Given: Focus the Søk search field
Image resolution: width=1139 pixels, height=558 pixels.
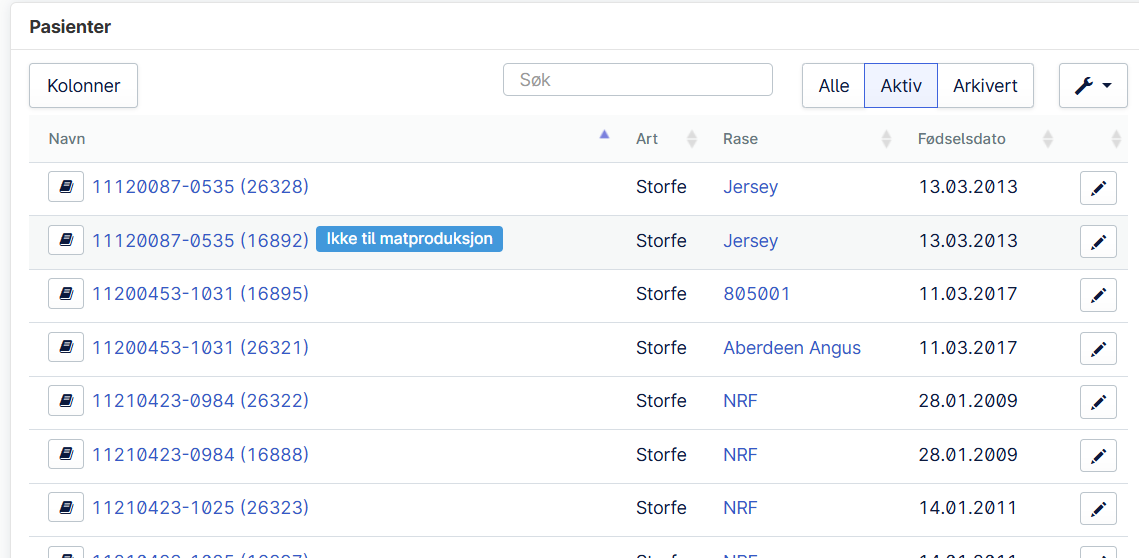Looking at the screenshot, I should [637, 80].
